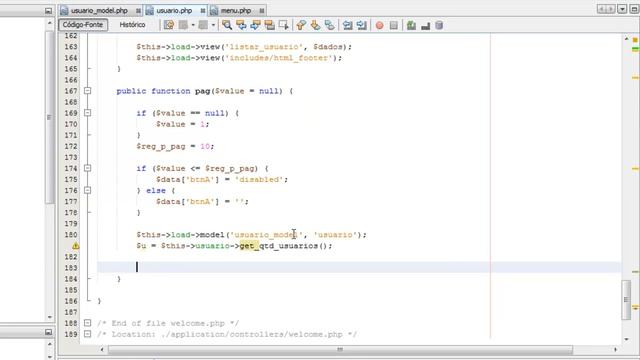Switch to menu.php tab
This screenshot has height=360, width=640.
[236, 11]
